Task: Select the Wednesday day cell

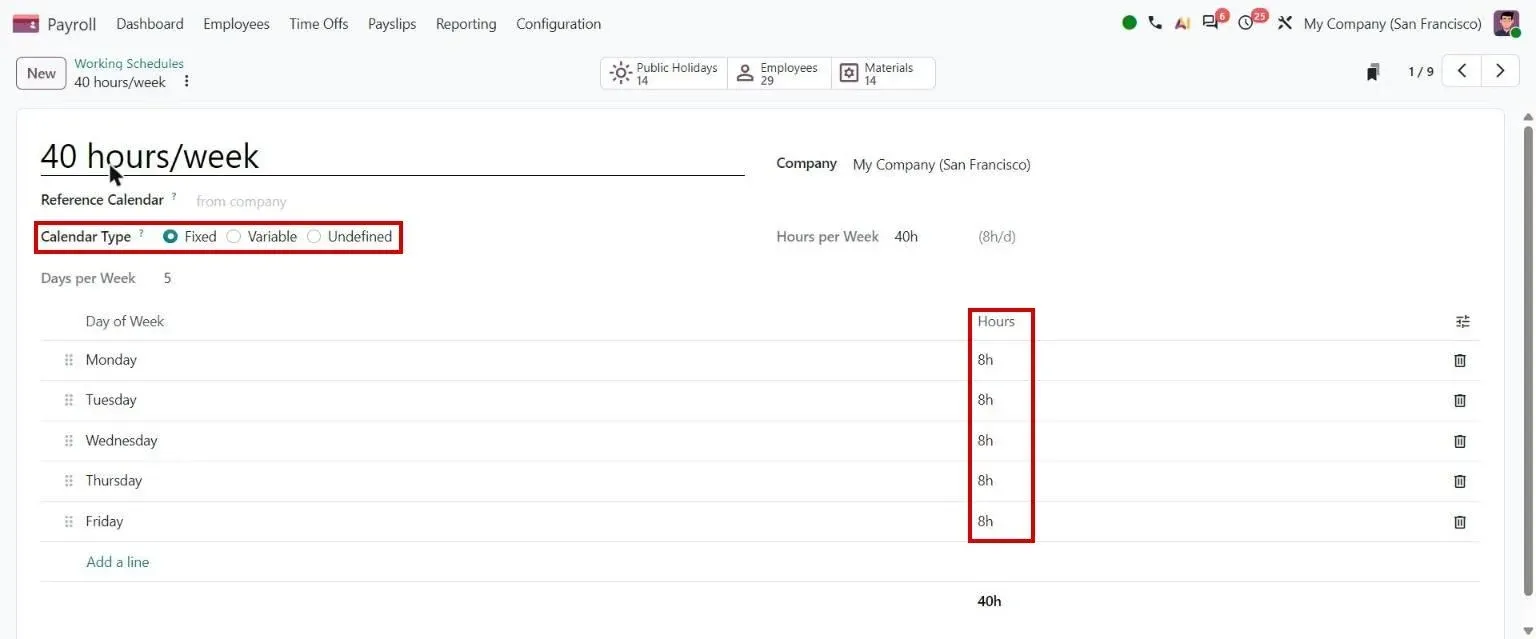Action: (x=121, y=441)
